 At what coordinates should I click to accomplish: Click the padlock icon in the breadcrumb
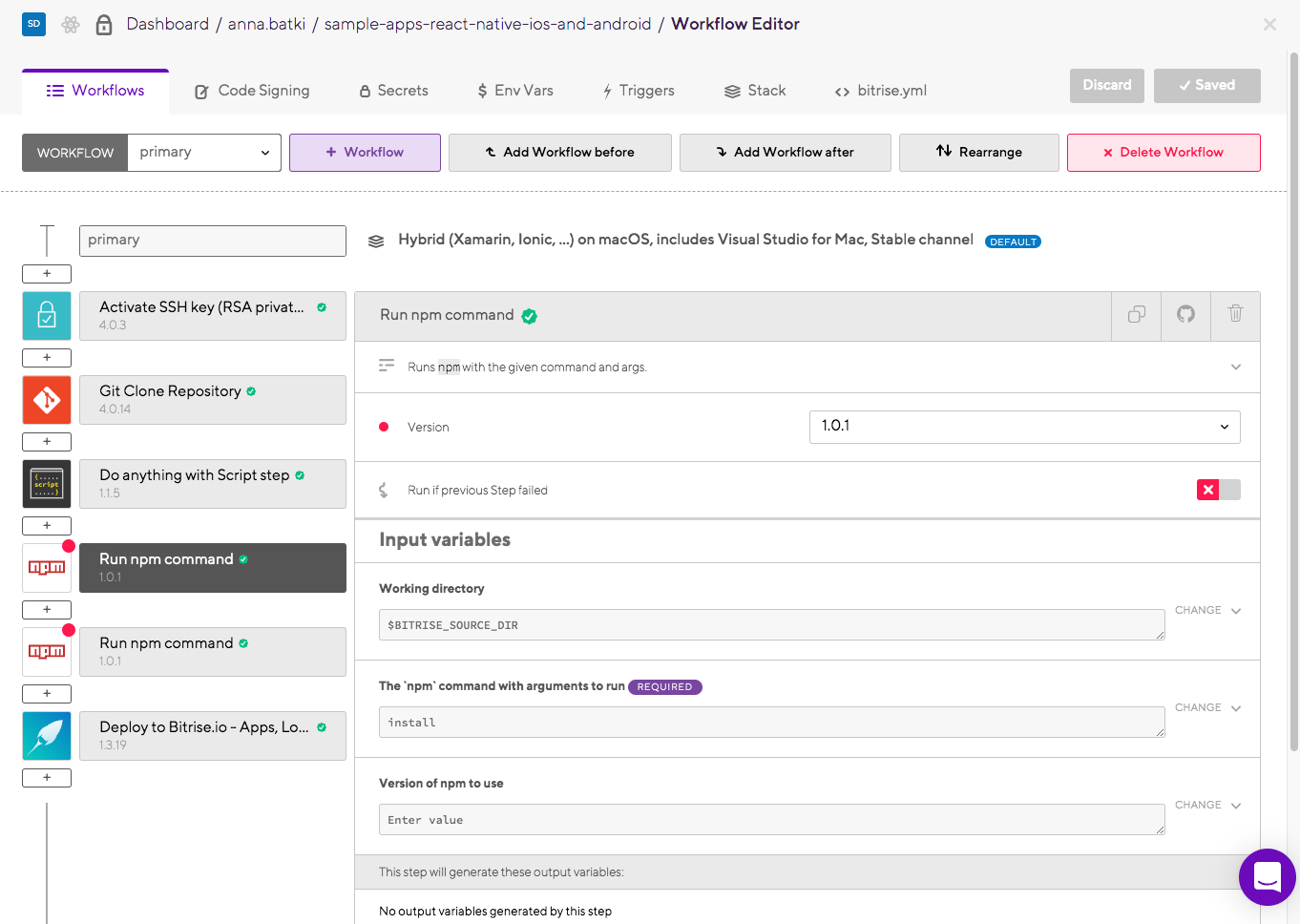point(104,25)
